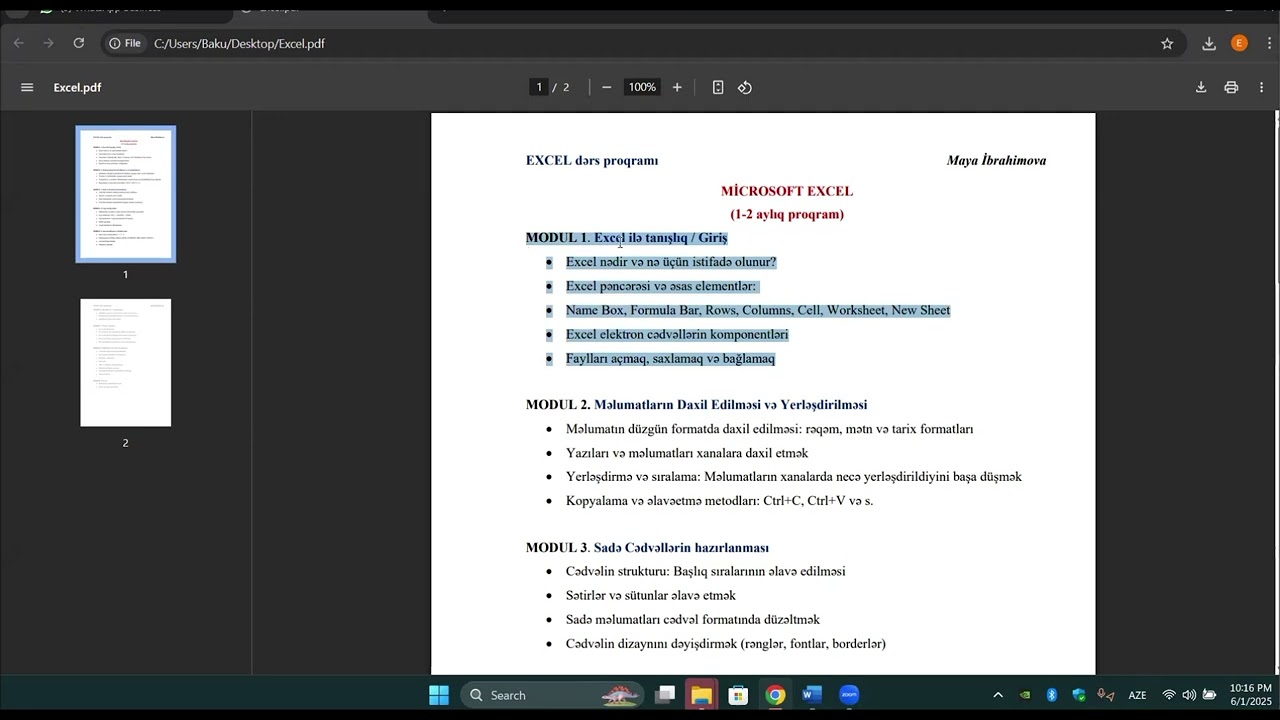Print the PDF document
The height and width of the screenshot is (720, 1280).
tap(1231, 87)
